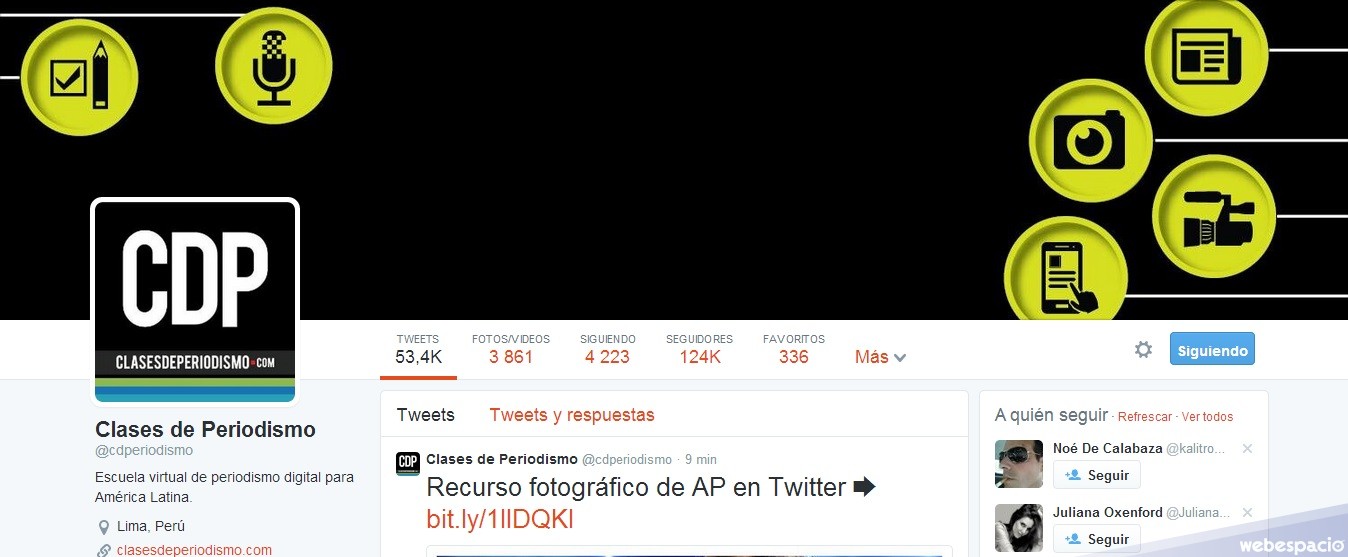
Task: Open the bit.ly/1IlDQKl link
Action: [x=500, y=519]
